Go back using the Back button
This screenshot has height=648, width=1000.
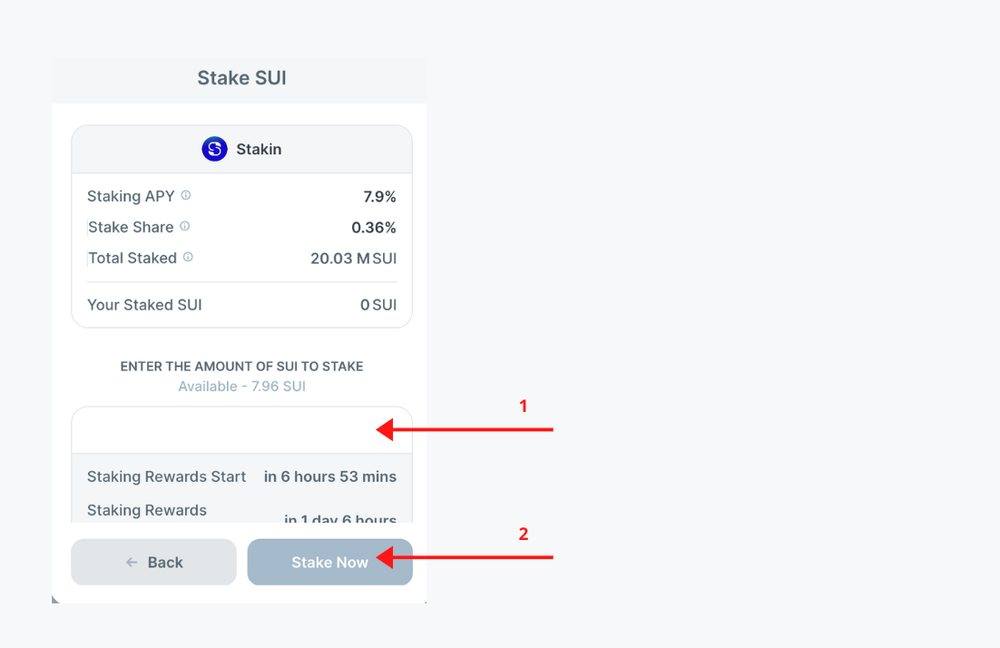point(153,562)
